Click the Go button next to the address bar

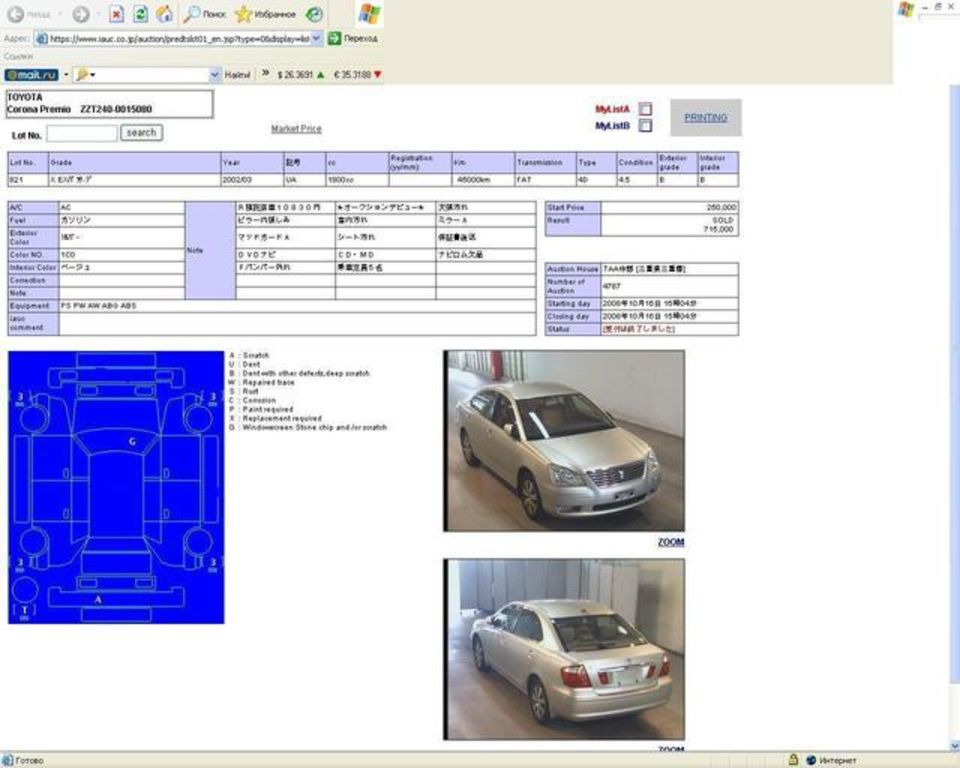click(353, 38)
